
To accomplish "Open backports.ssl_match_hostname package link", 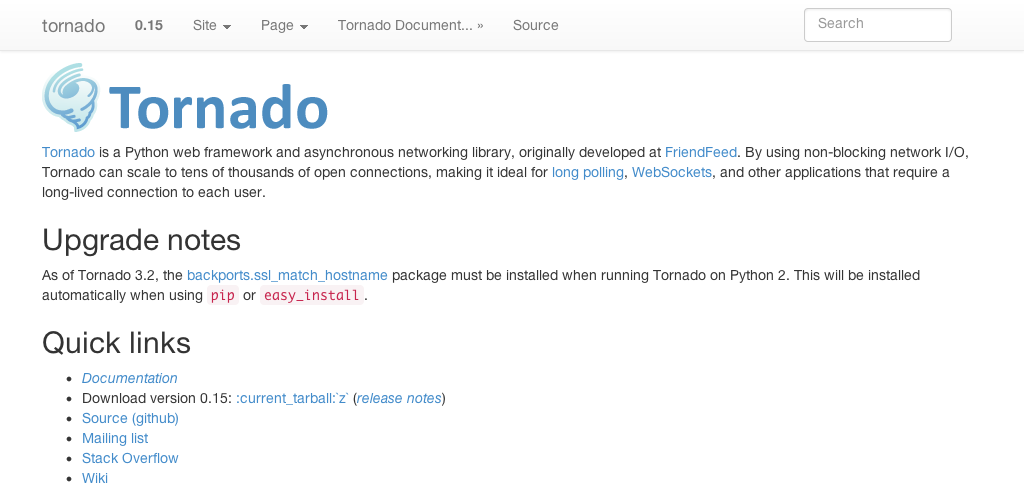I will point(287,275).
